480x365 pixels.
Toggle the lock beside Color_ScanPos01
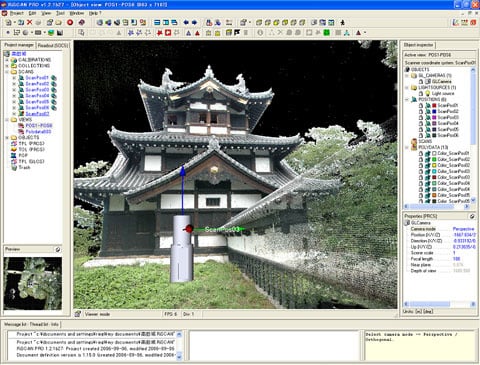pyautogui.click(x=421, y=153)
